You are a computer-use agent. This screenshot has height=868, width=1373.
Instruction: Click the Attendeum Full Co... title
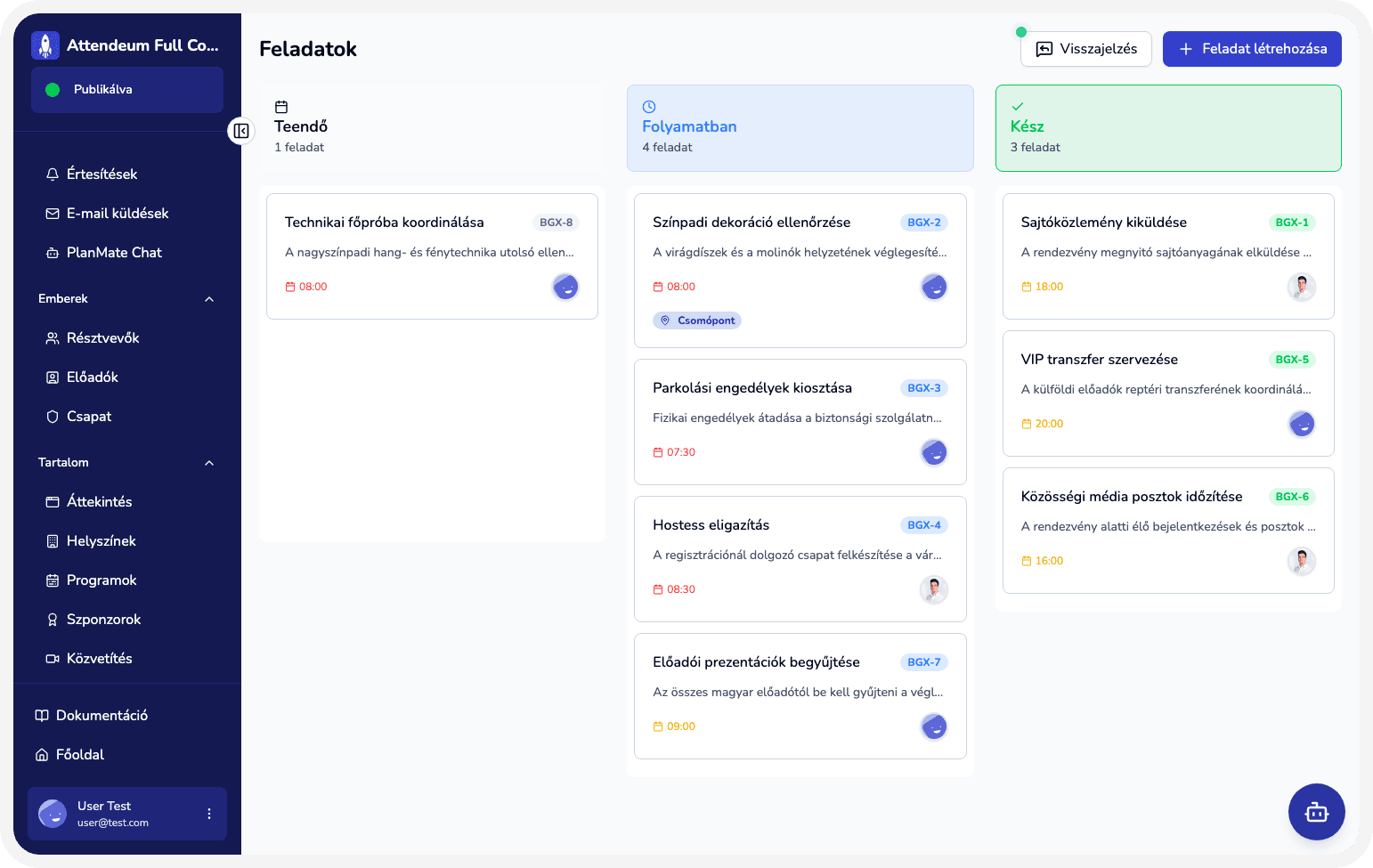[x=142, y=45]
